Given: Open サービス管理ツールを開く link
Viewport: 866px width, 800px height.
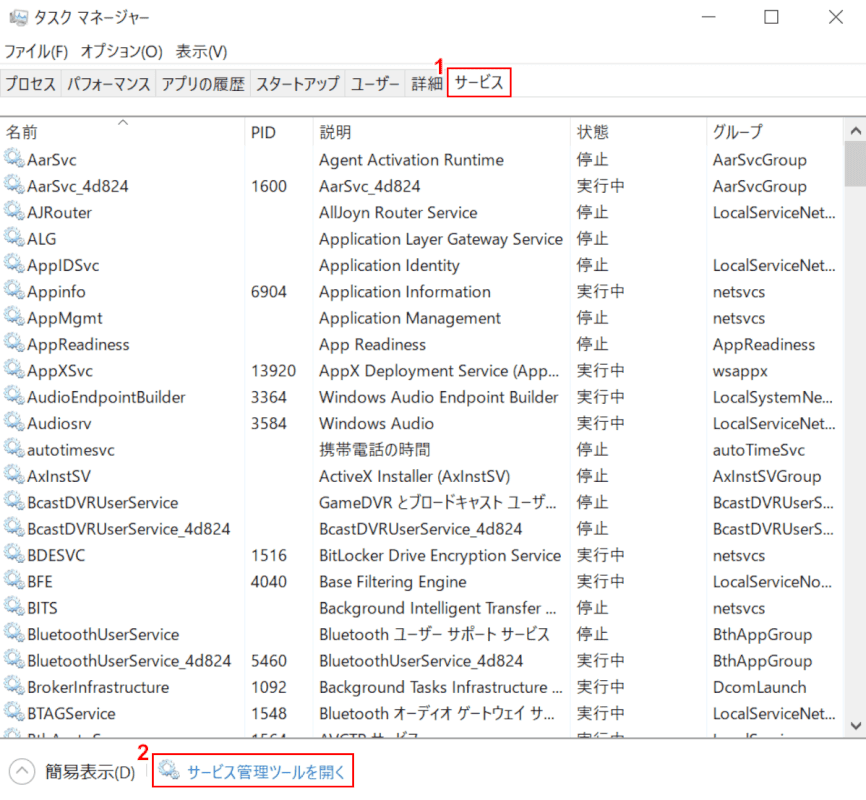Looking at the screenshot, I should tap(266, 771).
